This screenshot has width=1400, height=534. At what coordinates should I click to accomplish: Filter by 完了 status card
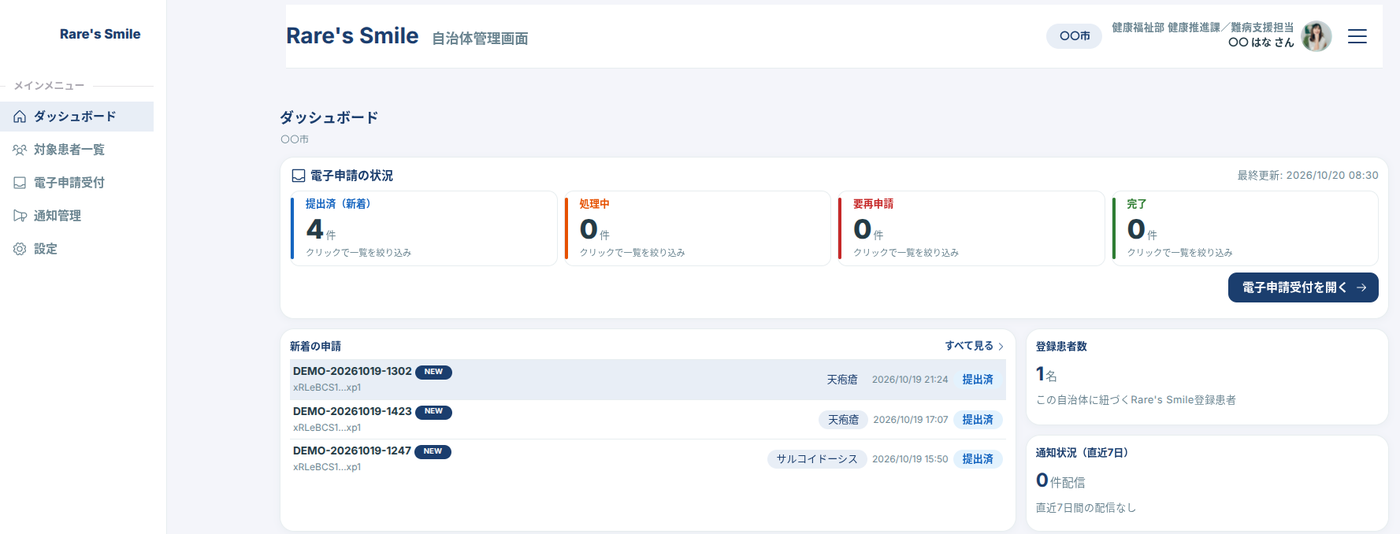[x=1246, y=228]
